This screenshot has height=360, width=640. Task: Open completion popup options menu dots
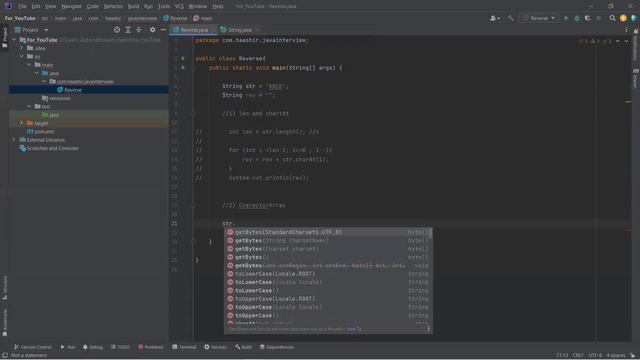tap(428, 329)
